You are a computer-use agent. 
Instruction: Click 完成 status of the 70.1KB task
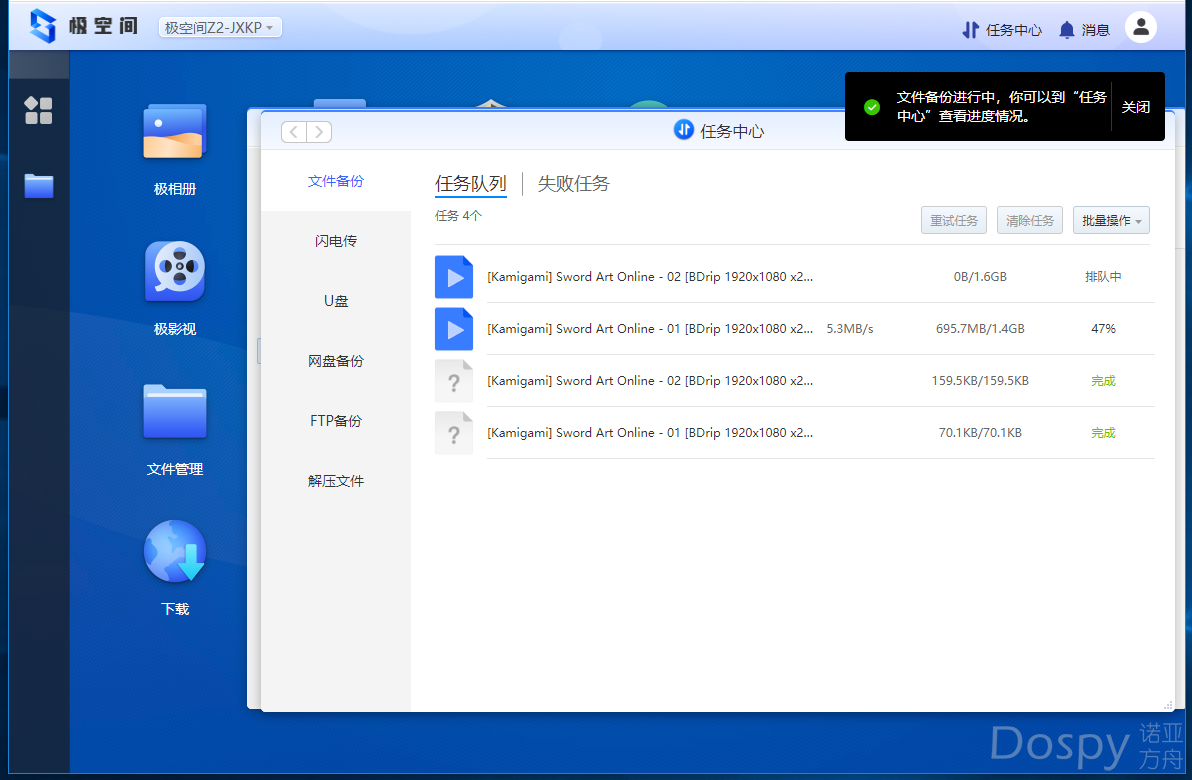[x=1103, y=433]
